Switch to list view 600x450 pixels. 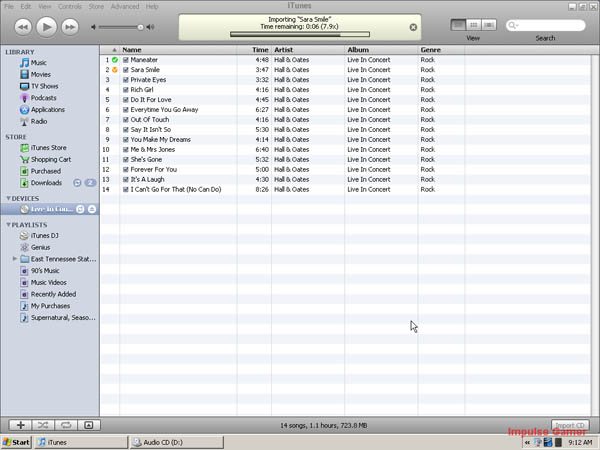pyautogui.click(x=458, y=25)
